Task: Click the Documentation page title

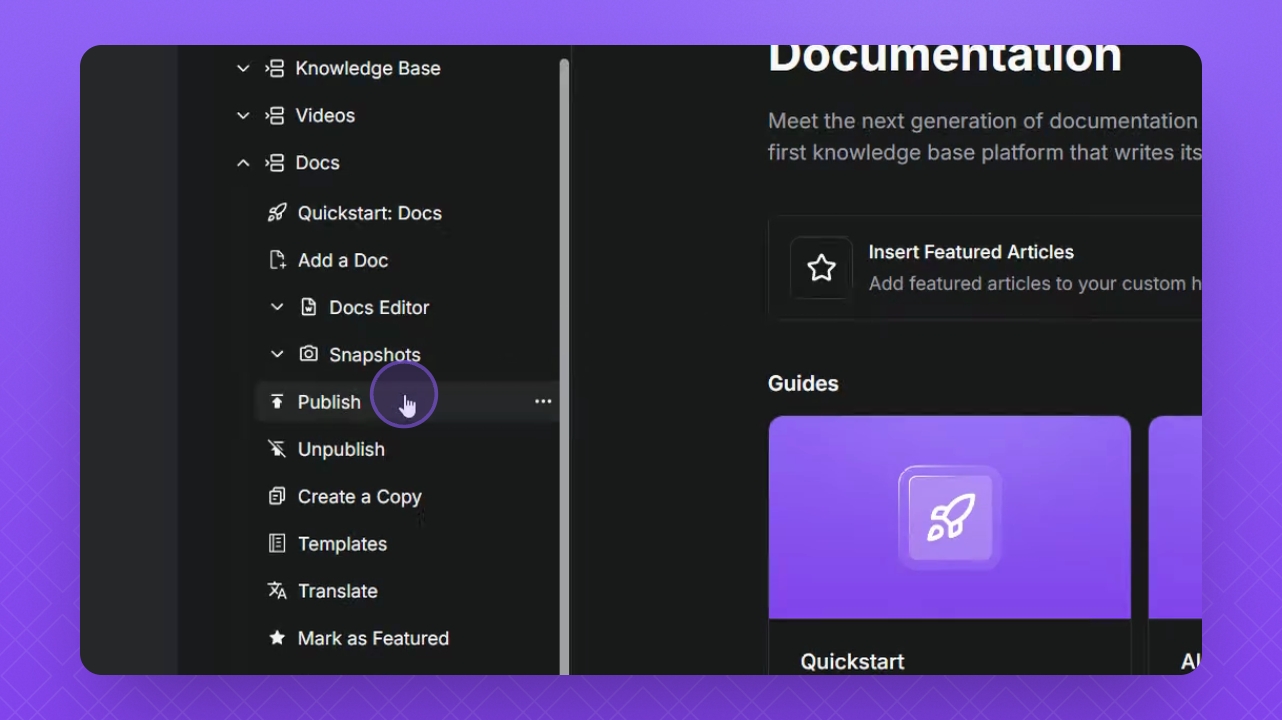Action: tap(945, 58)
